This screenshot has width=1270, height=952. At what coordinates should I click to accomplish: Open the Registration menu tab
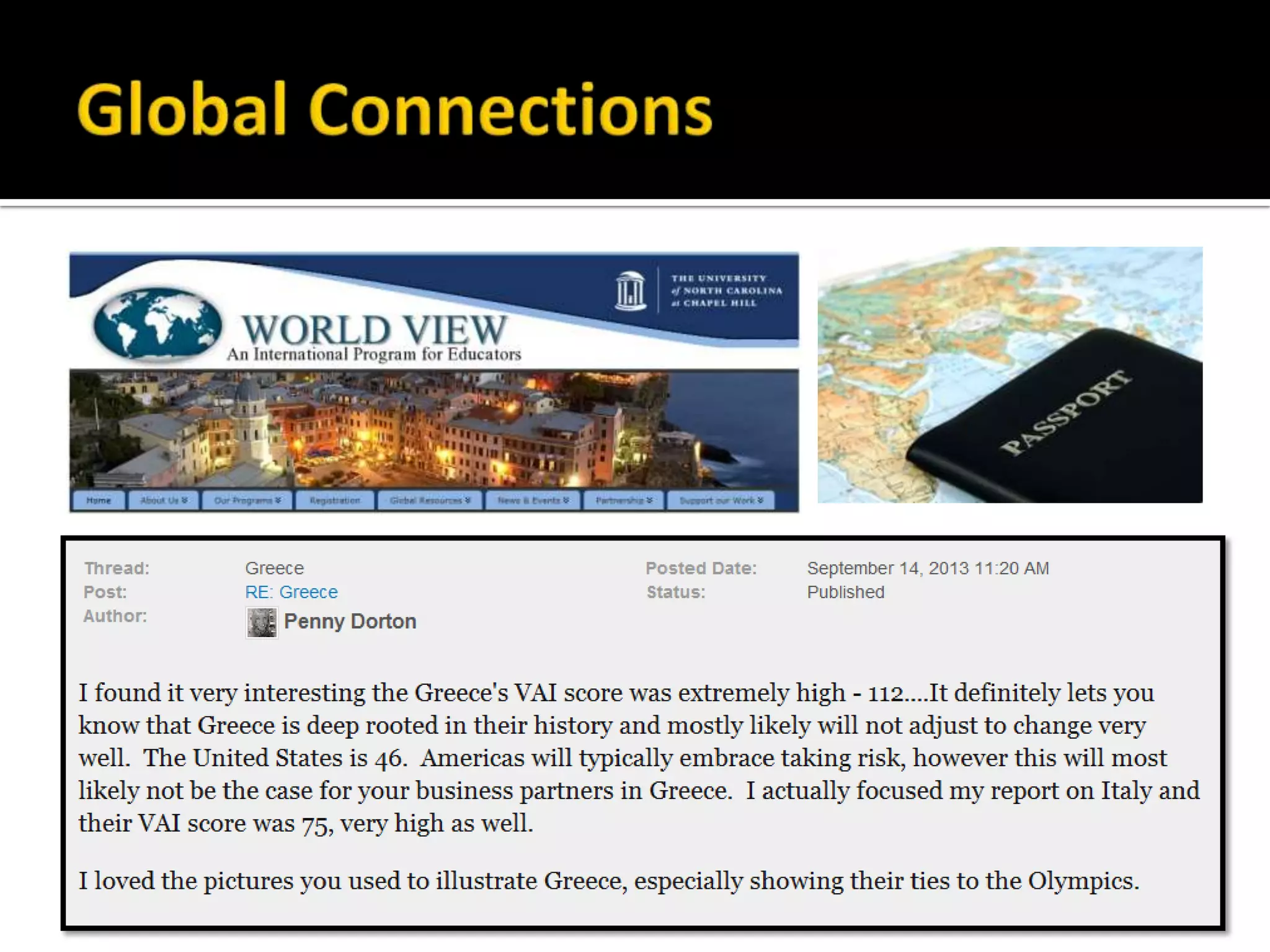pos(335,500)
